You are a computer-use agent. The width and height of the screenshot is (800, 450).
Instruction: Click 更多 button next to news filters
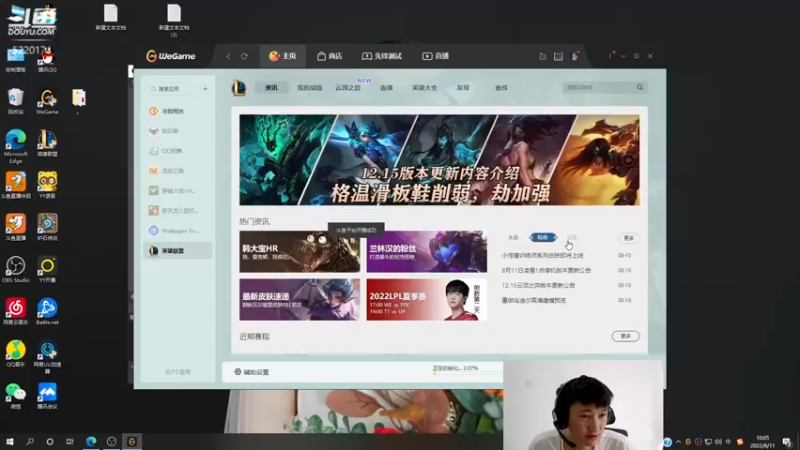click(629, 238)
